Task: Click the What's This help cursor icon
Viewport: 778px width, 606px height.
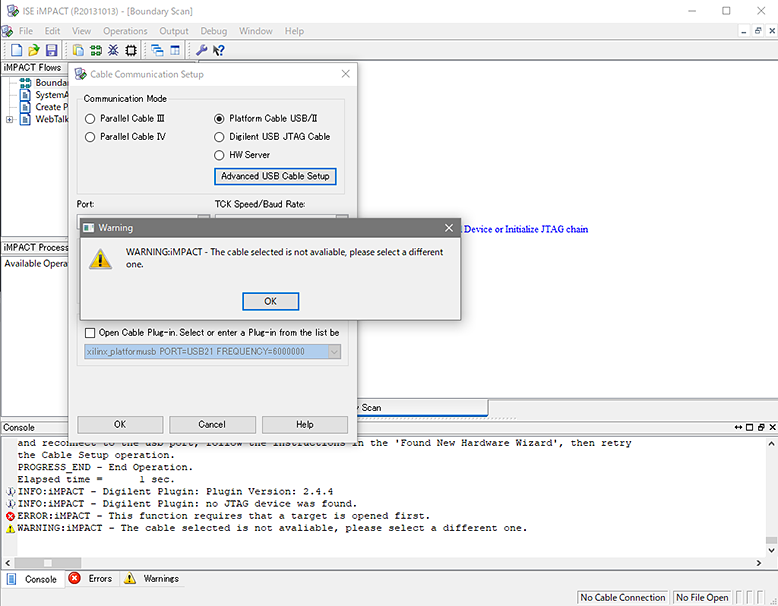Action: click(x=218, y=50)
